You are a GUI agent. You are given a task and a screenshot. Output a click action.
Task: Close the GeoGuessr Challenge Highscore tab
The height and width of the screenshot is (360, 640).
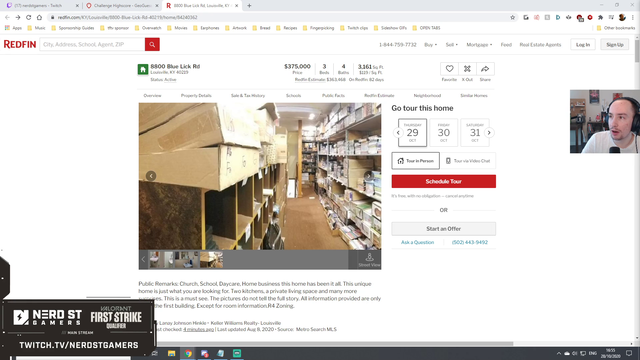tap(157, 6)
